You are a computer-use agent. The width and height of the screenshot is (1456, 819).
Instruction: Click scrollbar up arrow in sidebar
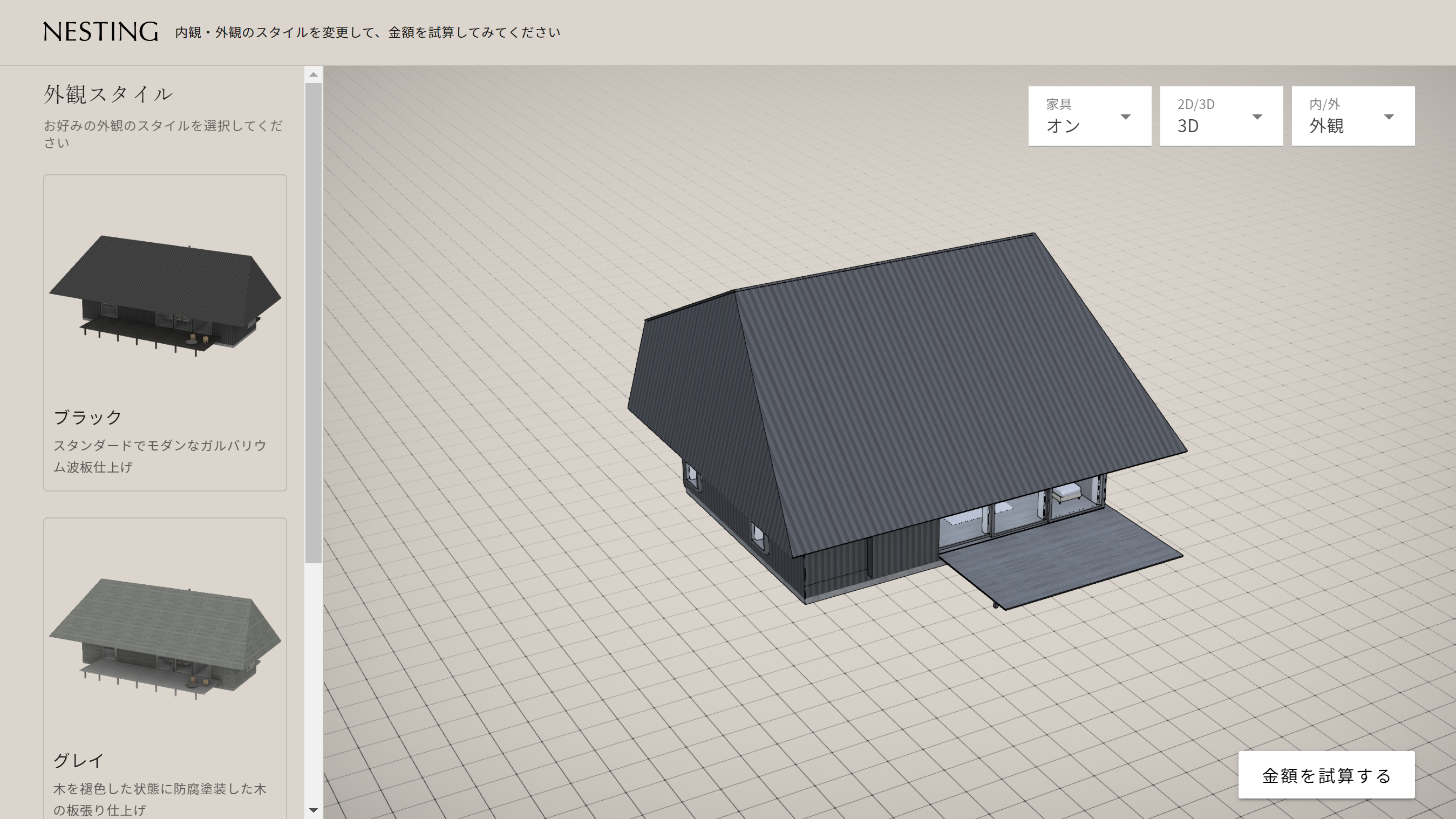coord(314,74)
